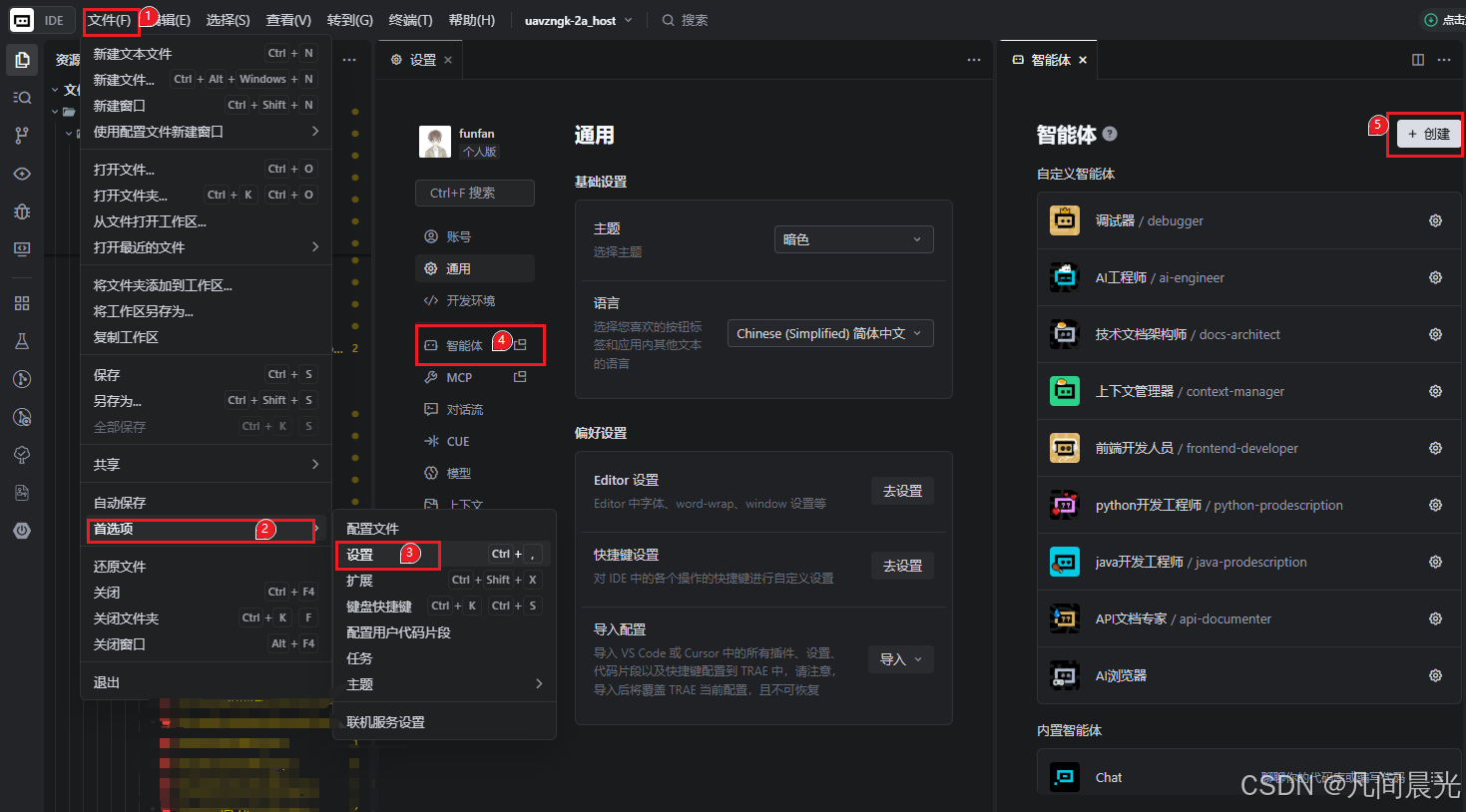
Task: Close the 设置 tab
Action: coord(448,60)
